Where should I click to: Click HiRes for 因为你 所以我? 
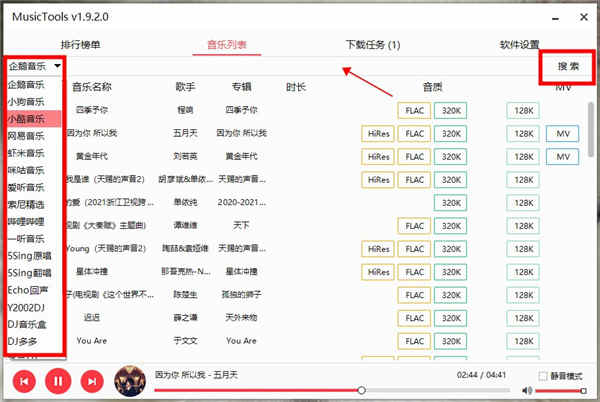tap(378, 134)
